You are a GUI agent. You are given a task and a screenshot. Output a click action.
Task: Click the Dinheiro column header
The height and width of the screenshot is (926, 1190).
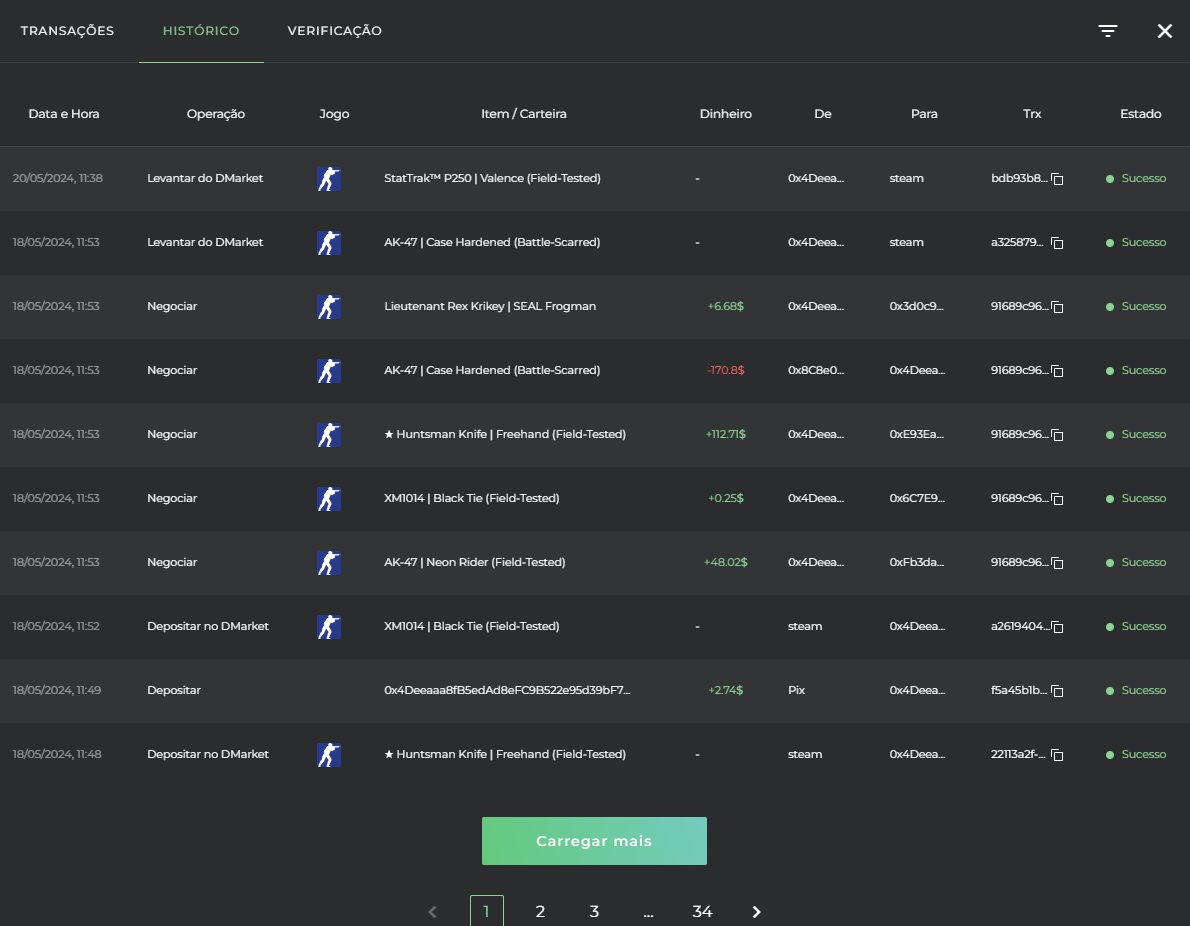coord(726,114)
